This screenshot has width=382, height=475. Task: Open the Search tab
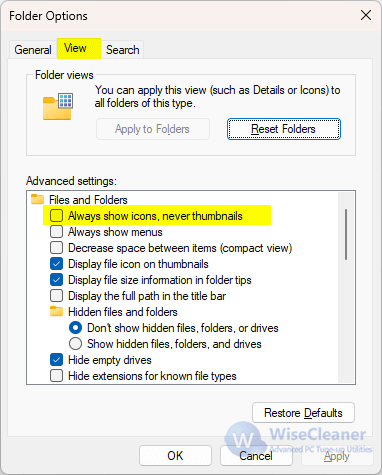tap(122, 50)
